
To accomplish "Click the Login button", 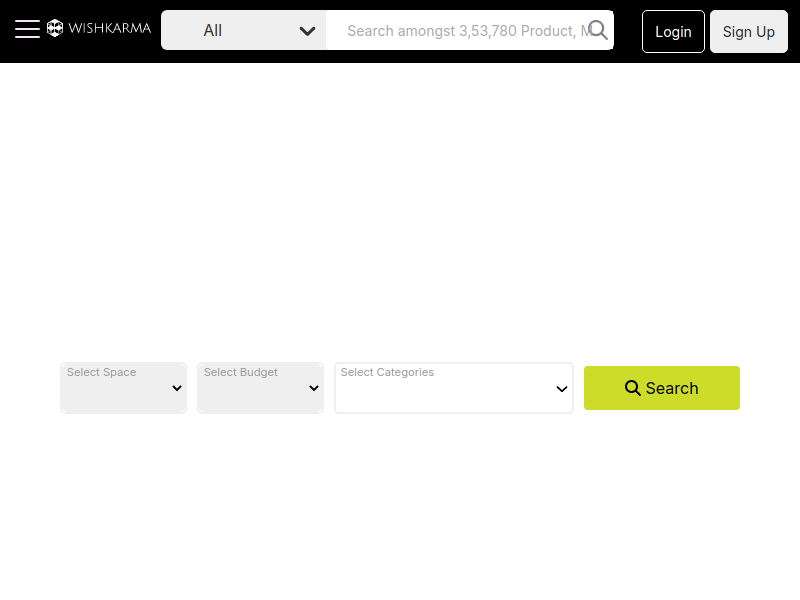I will pos(673,32).
